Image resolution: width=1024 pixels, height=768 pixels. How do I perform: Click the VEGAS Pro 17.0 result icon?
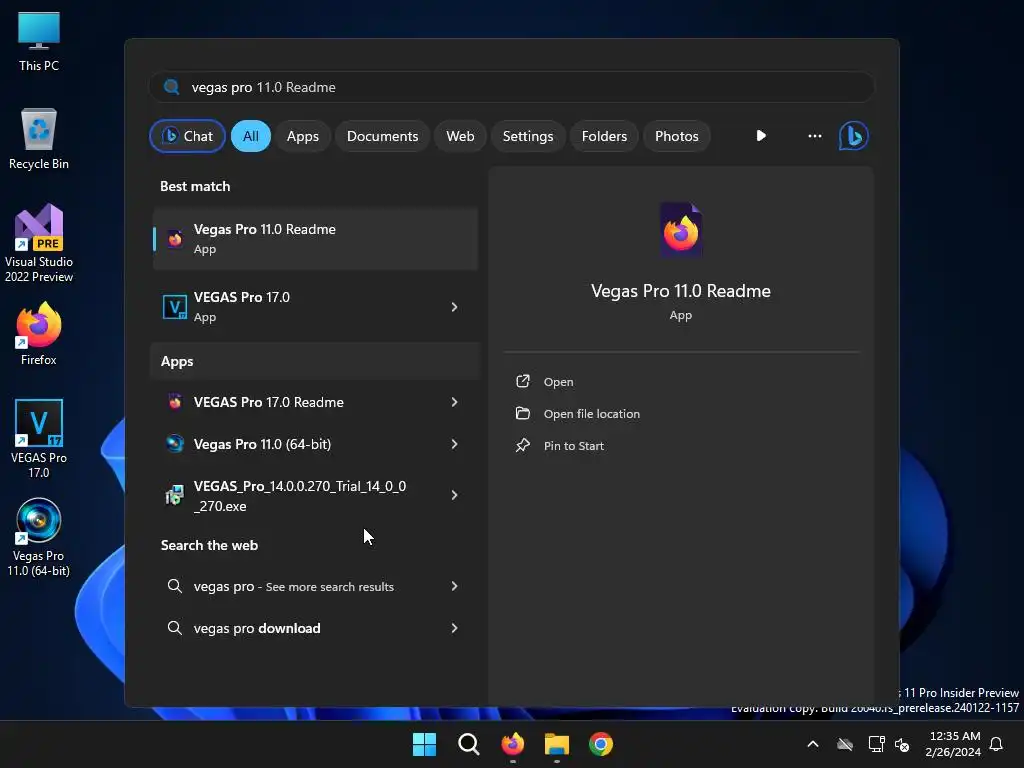pyautogui.click(x=174, y=306)
